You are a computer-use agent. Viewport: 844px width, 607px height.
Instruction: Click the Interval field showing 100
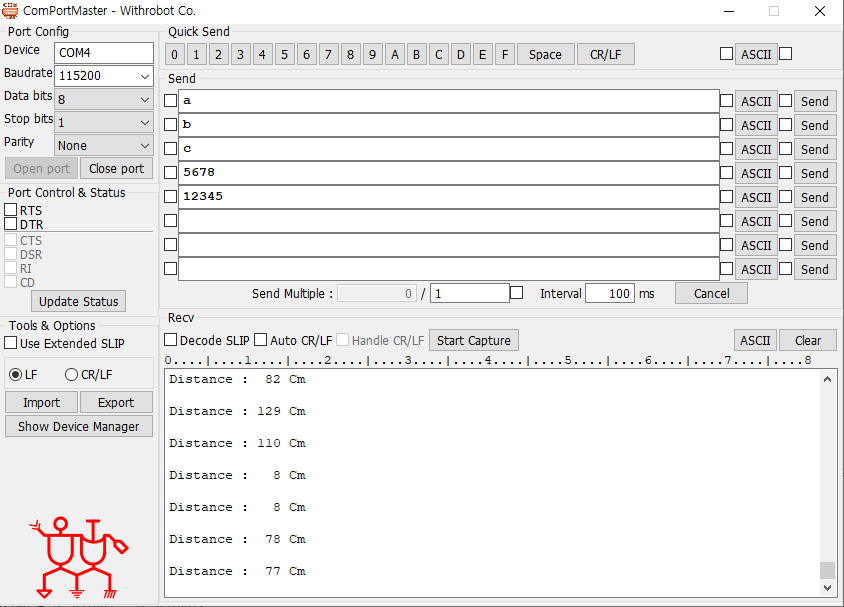pos(610,293)
